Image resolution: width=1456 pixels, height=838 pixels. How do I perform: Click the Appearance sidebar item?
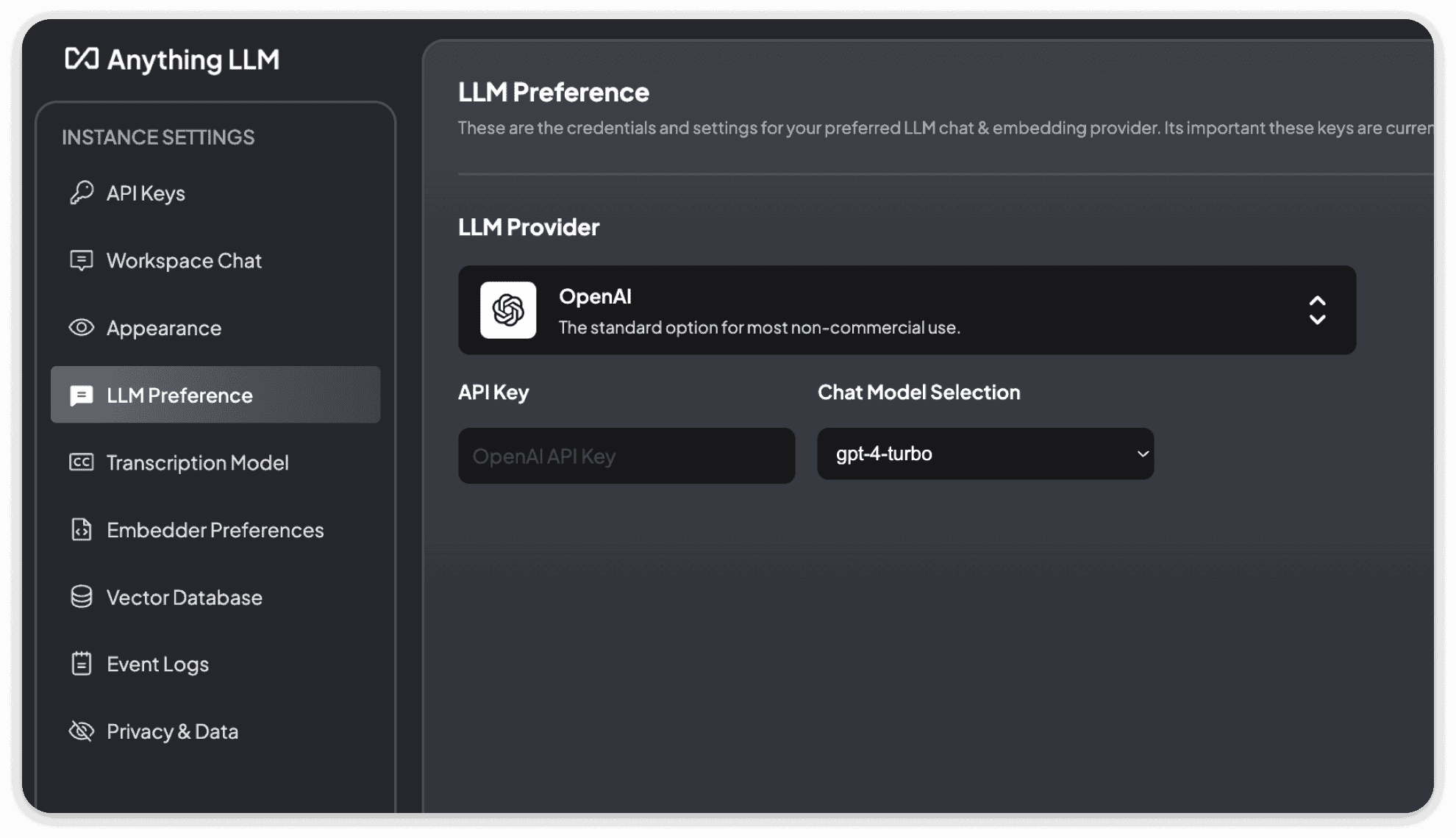pos(164,326)
